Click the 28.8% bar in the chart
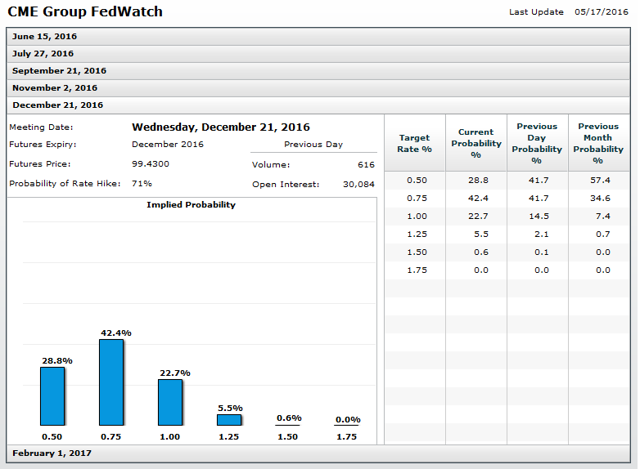 click(x=52, y=396)
